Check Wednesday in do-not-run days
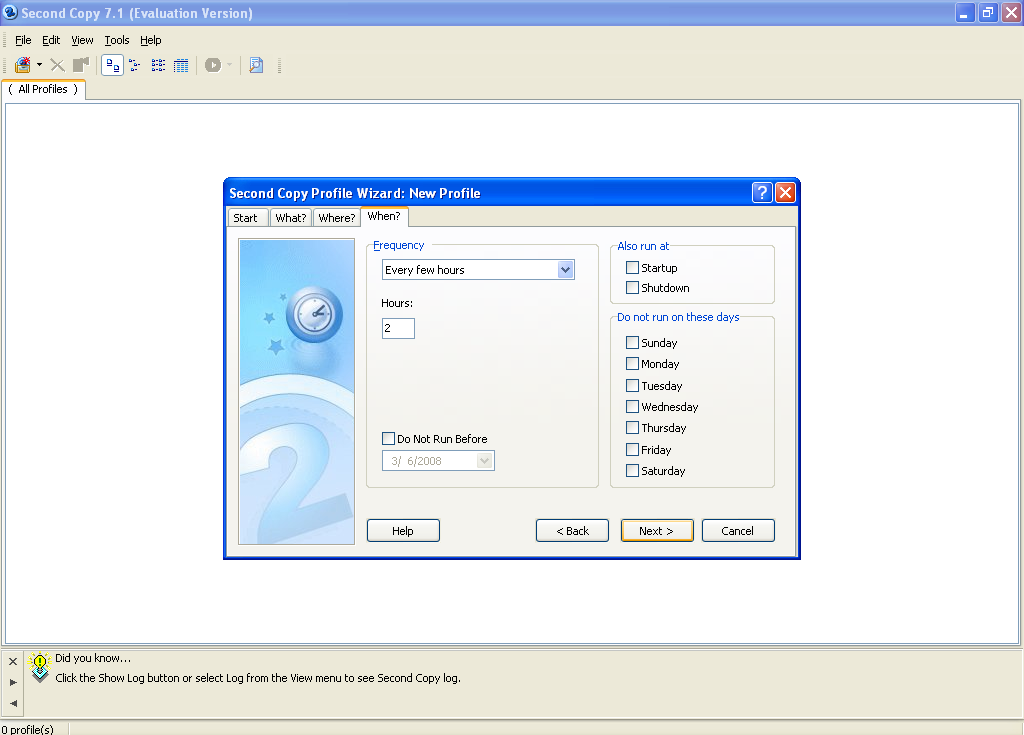Screen dimensions: 1024x735 tap(632, 406)
